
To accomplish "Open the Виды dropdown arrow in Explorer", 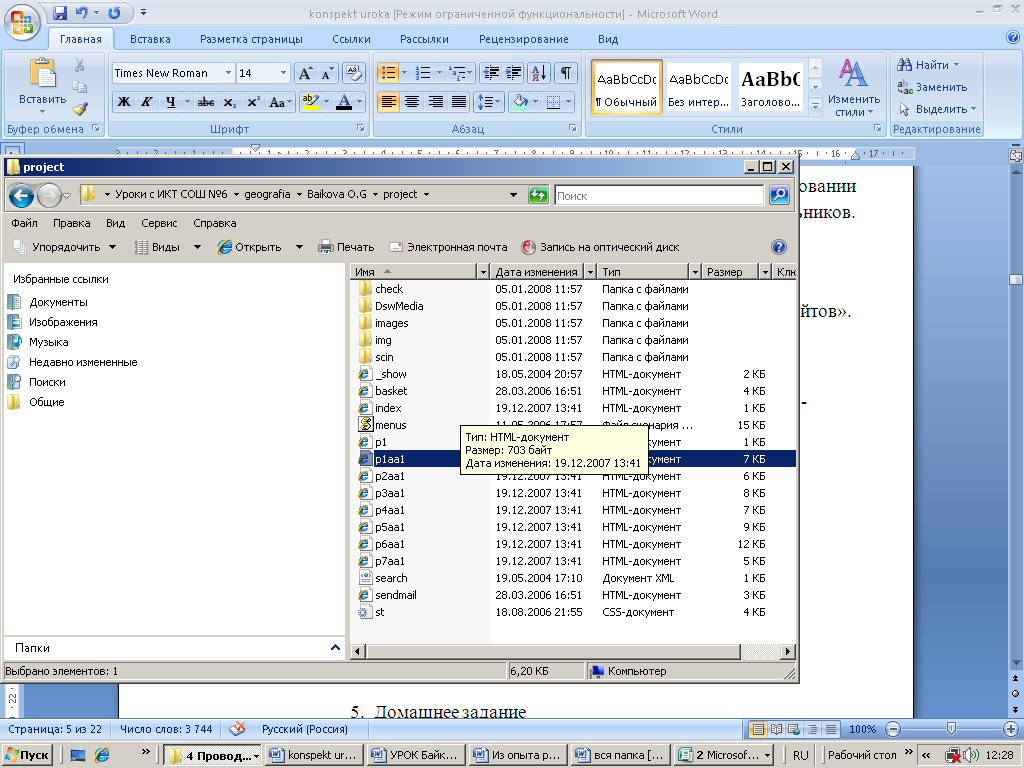I will coord(197,247).
